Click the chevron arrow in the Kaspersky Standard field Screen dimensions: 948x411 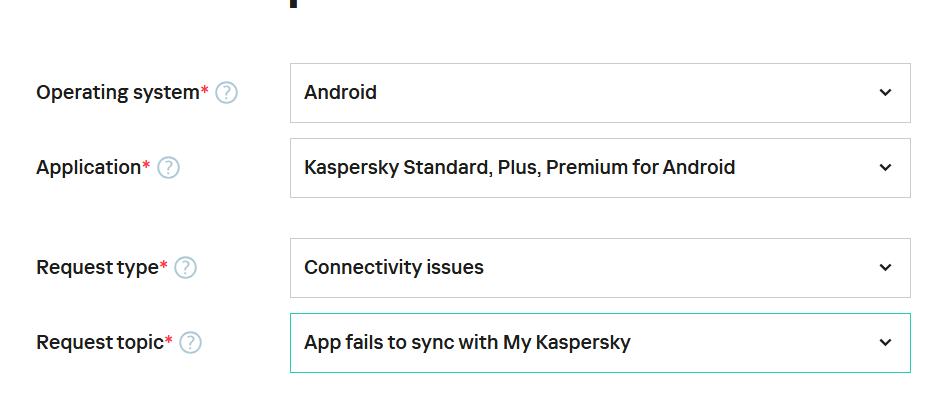coord(885,168)
